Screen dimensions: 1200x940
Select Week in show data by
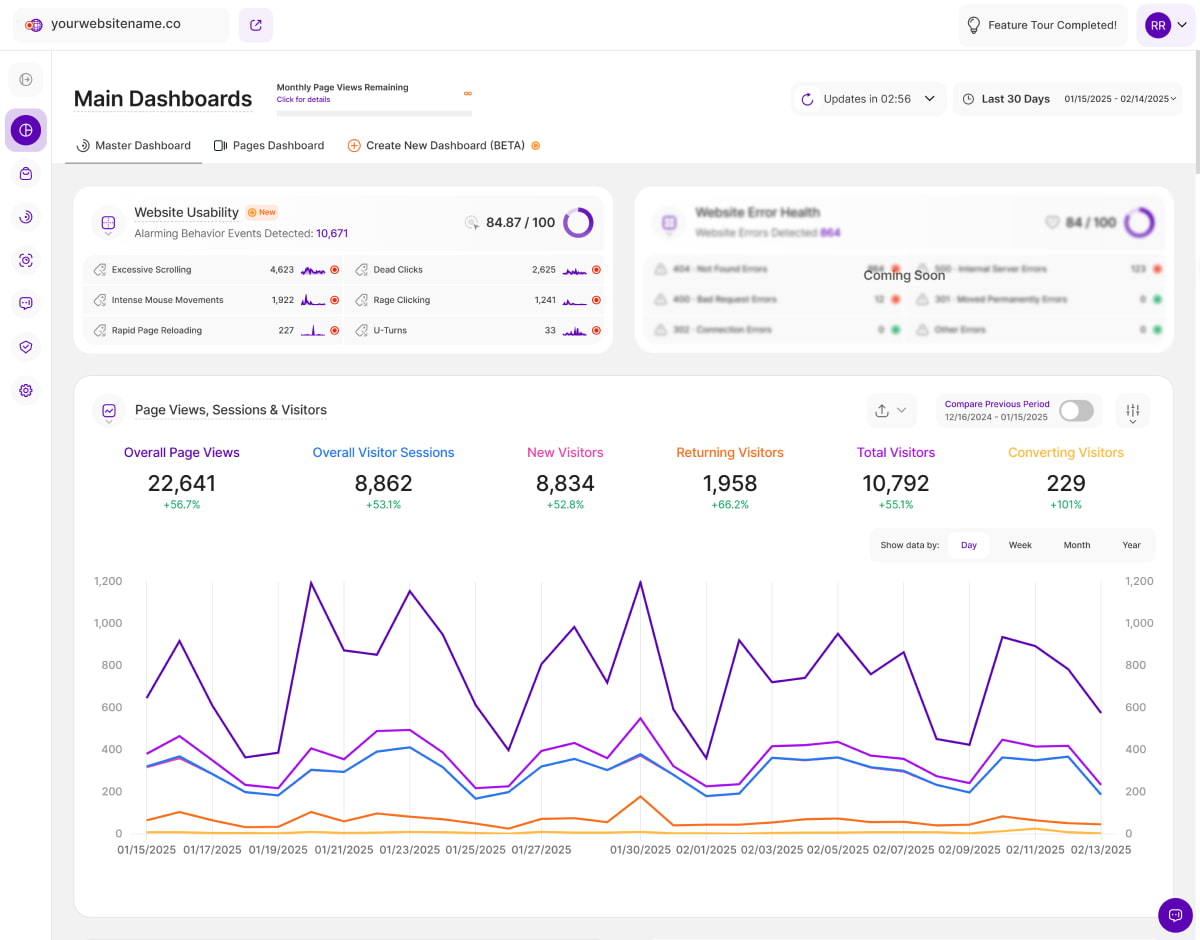(1020, 545)
